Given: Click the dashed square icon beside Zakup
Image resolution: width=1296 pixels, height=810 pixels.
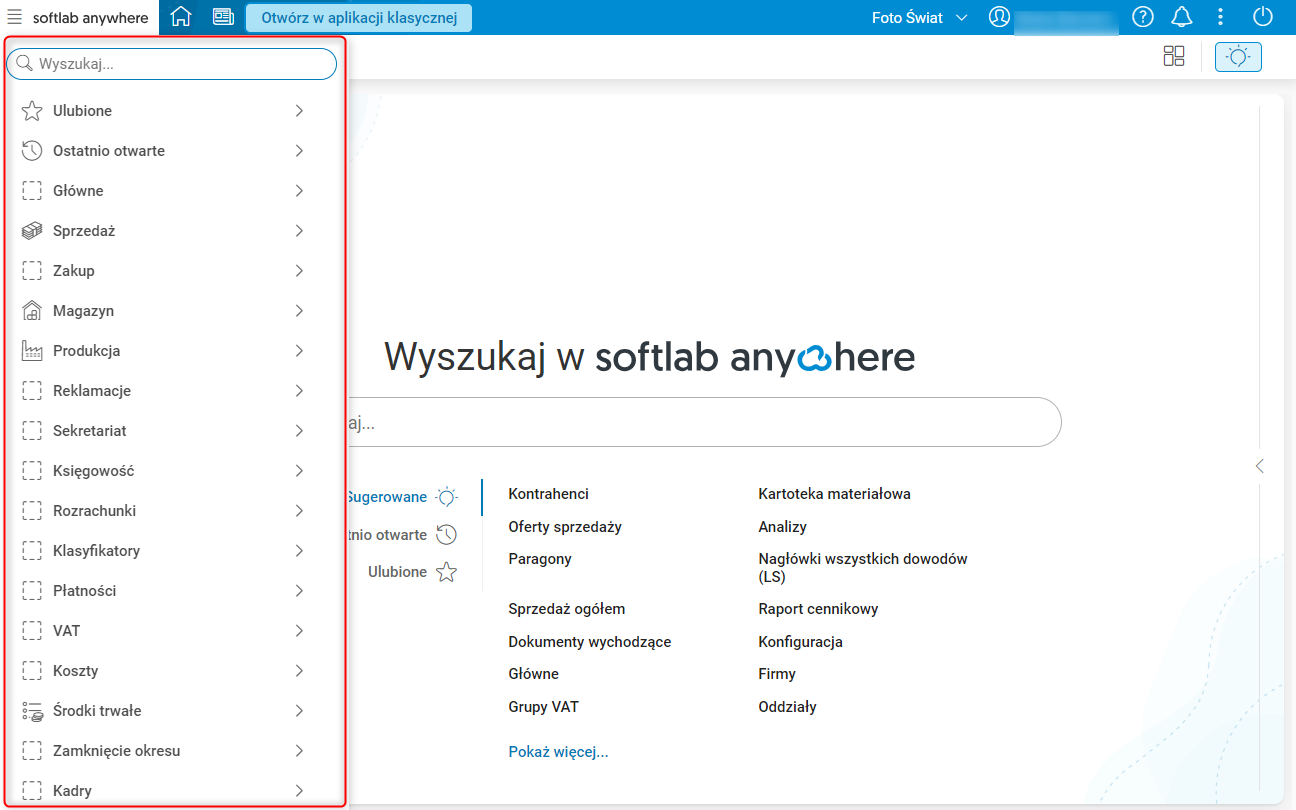Looking at the screenshot, I should click(32, 271).
